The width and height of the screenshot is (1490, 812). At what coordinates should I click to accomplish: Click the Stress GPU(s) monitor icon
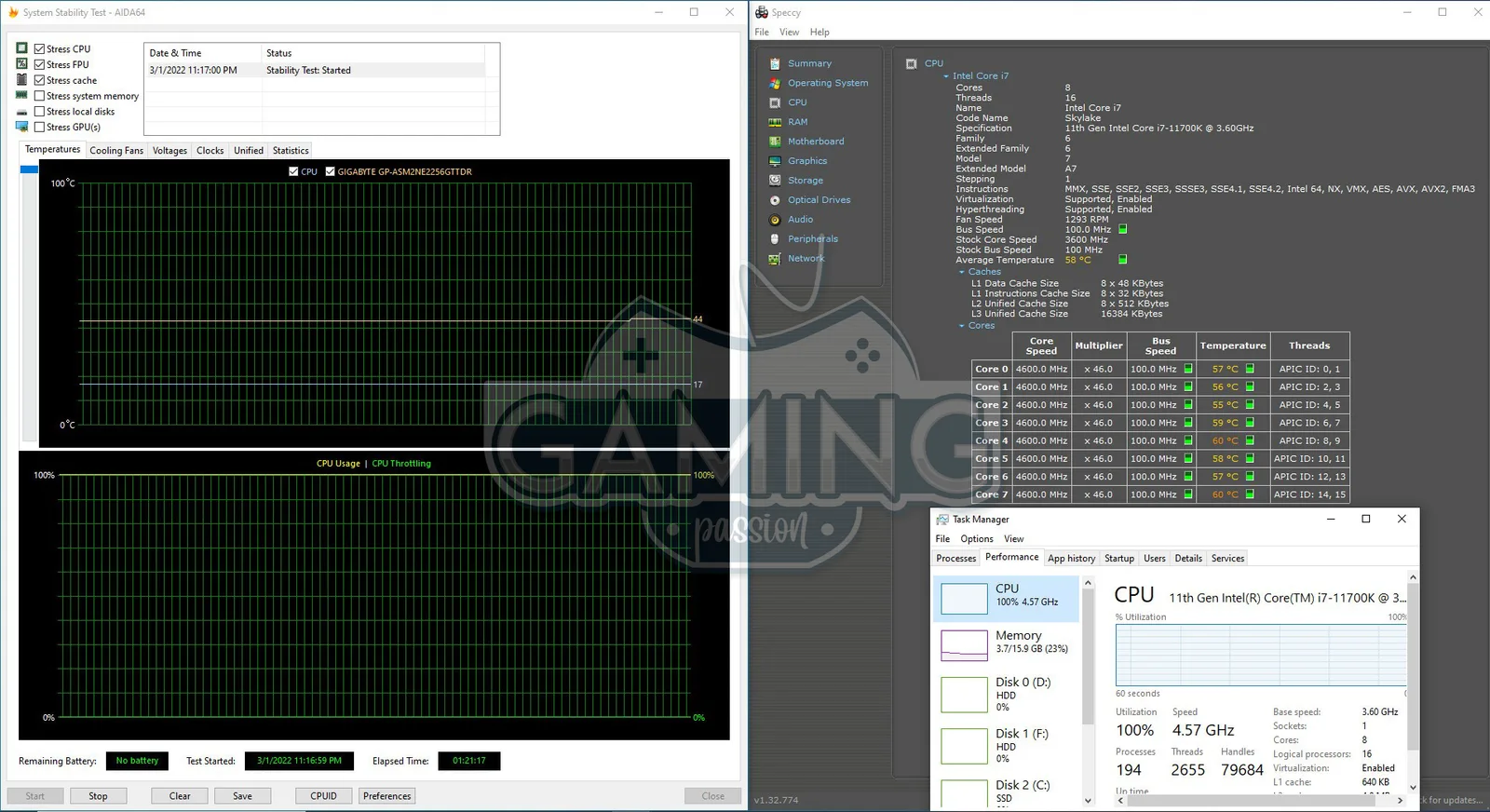point(22,127)
